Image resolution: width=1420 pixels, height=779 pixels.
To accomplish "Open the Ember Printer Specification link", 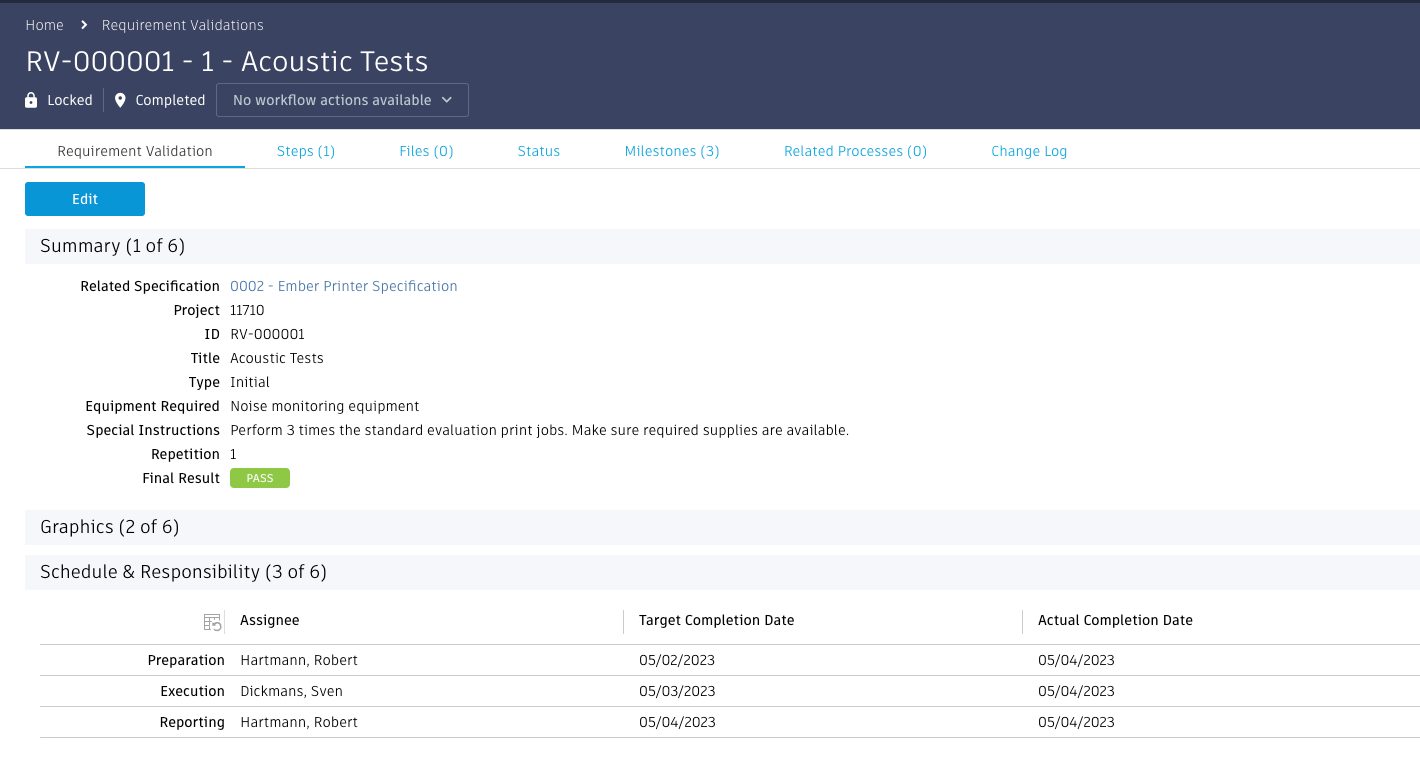I will pos(343,286).
